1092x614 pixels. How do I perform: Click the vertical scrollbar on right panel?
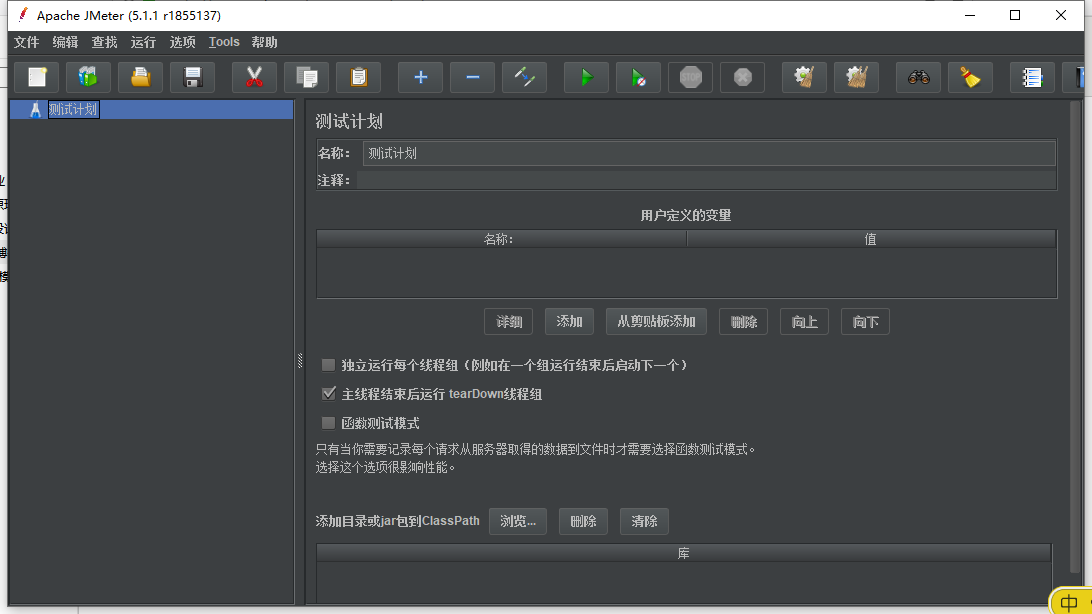tap(1075, 336)
